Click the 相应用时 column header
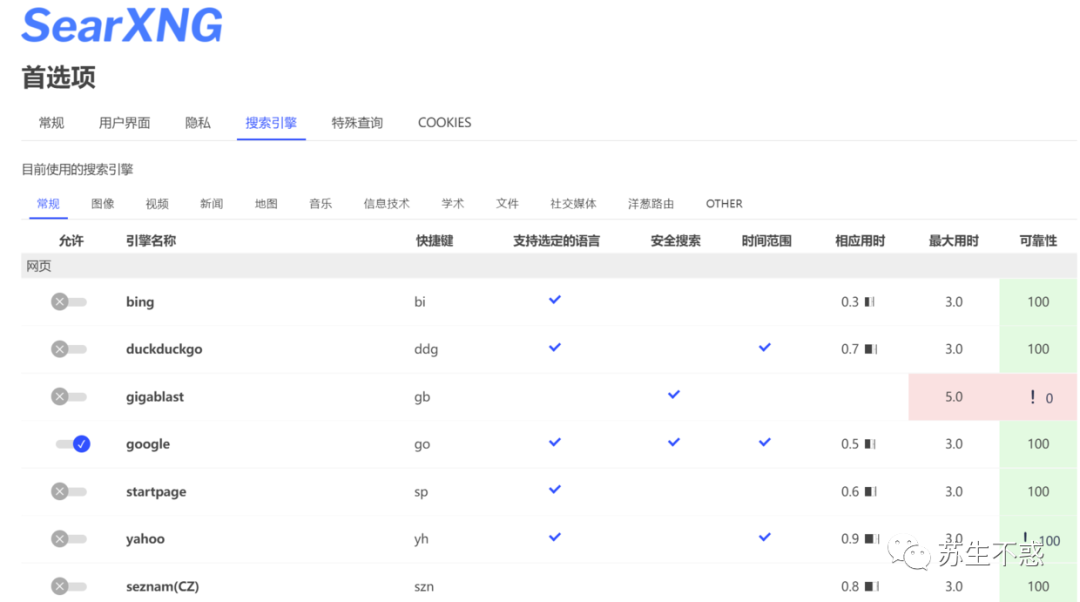1080x602 pixels. tap(860, 241)
